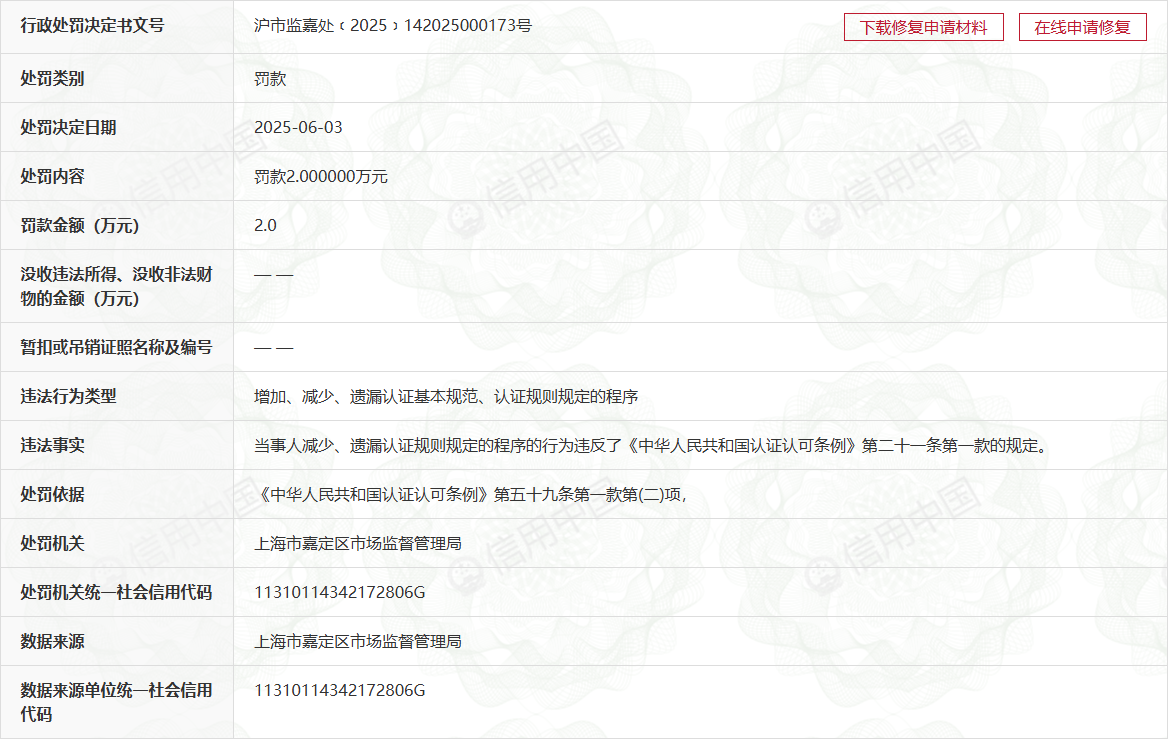Click the authority name in the 数据来源 row
The width and height of the screenshot is (1170, 741).
358,641
